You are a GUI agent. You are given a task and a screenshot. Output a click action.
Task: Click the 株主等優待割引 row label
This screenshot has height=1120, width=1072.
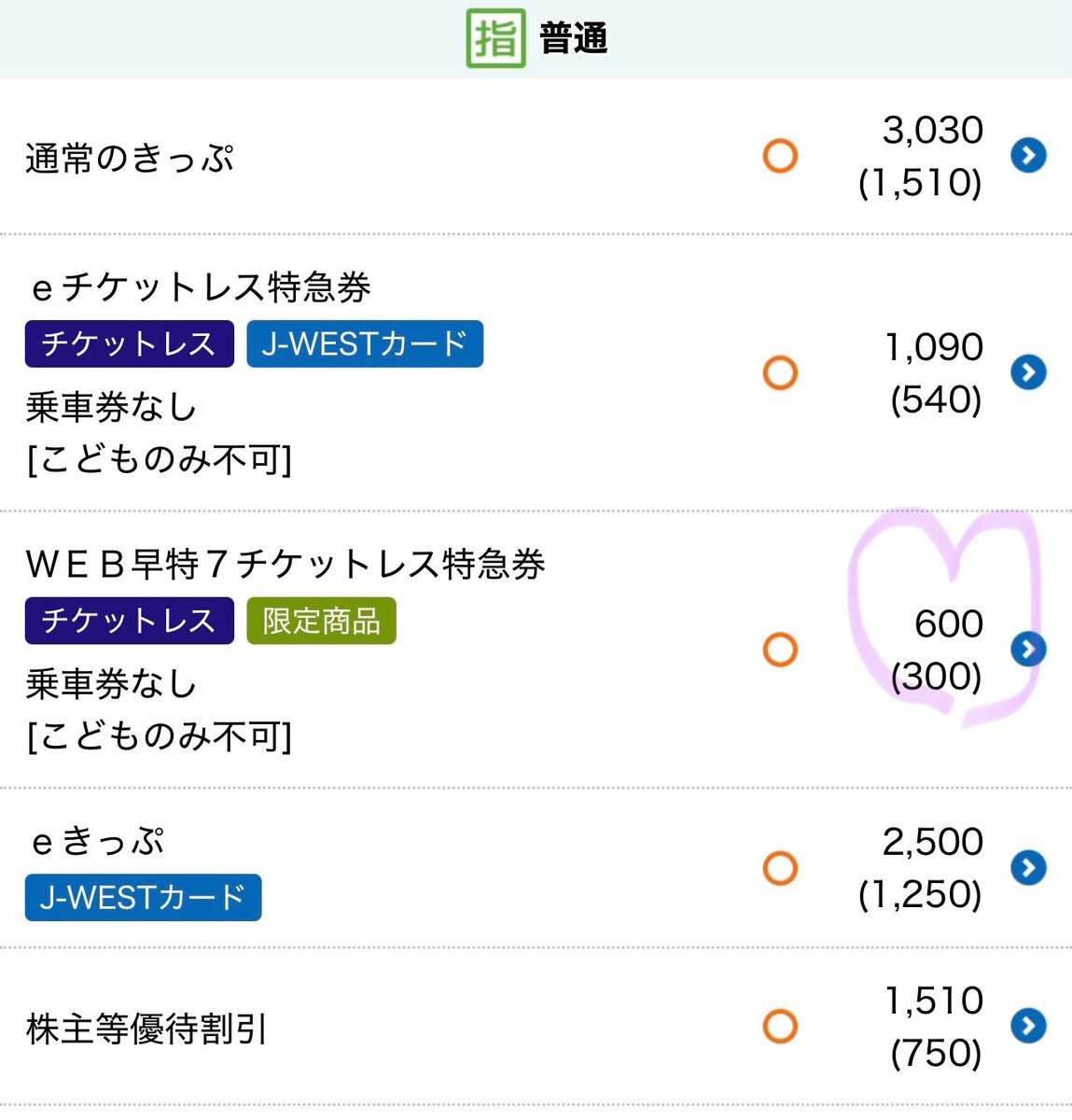(x=146, y=1029)
